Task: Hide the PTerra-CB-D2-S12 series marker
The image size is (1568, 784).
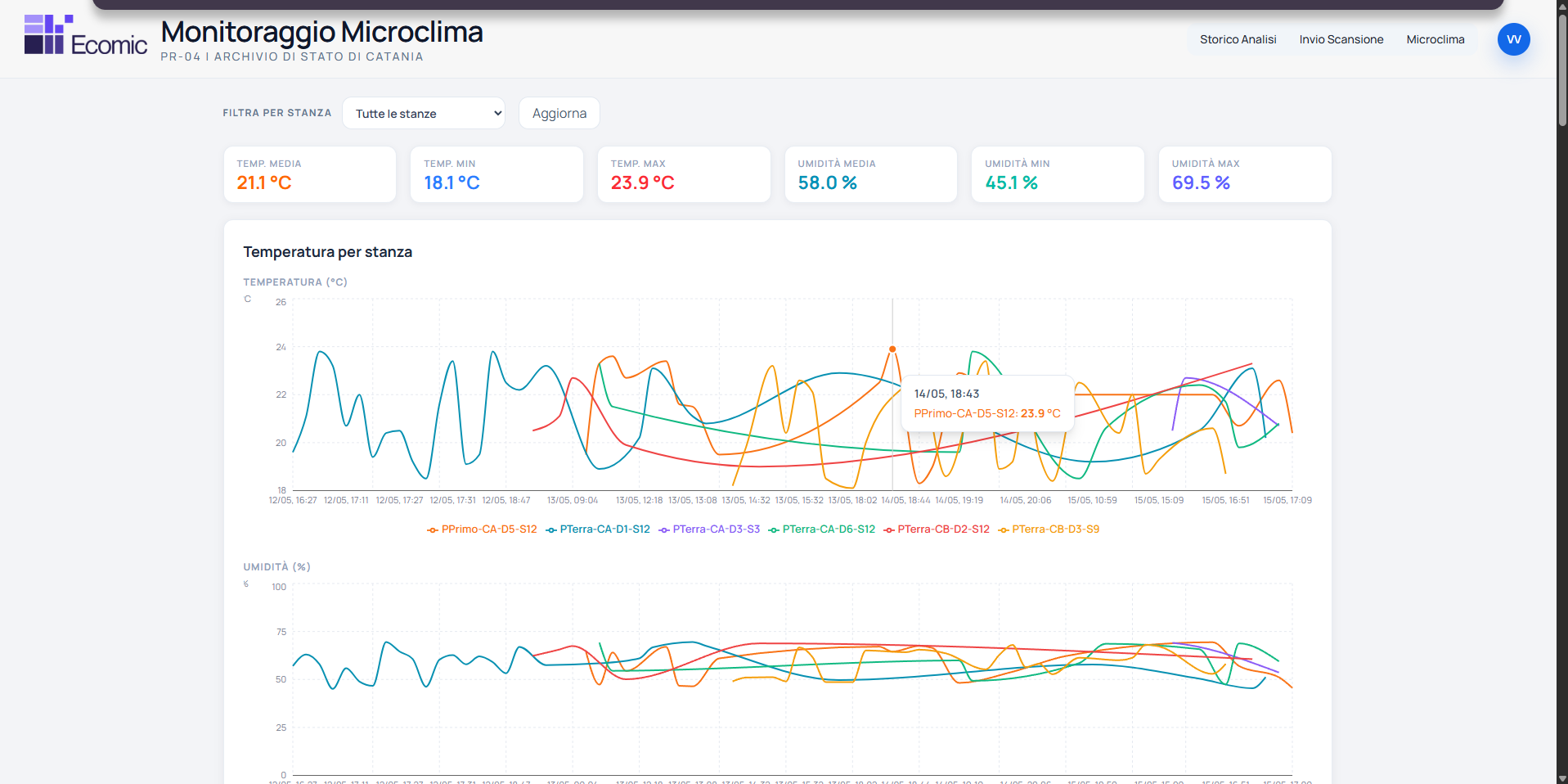Action: (x=889, y=530)
